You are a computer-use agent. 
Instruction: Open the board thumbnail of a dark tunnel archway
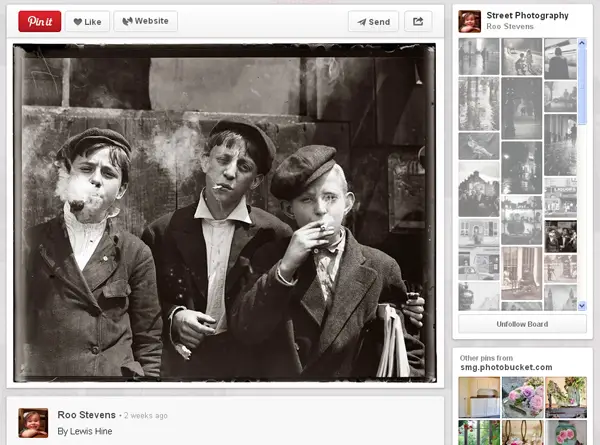522,108
